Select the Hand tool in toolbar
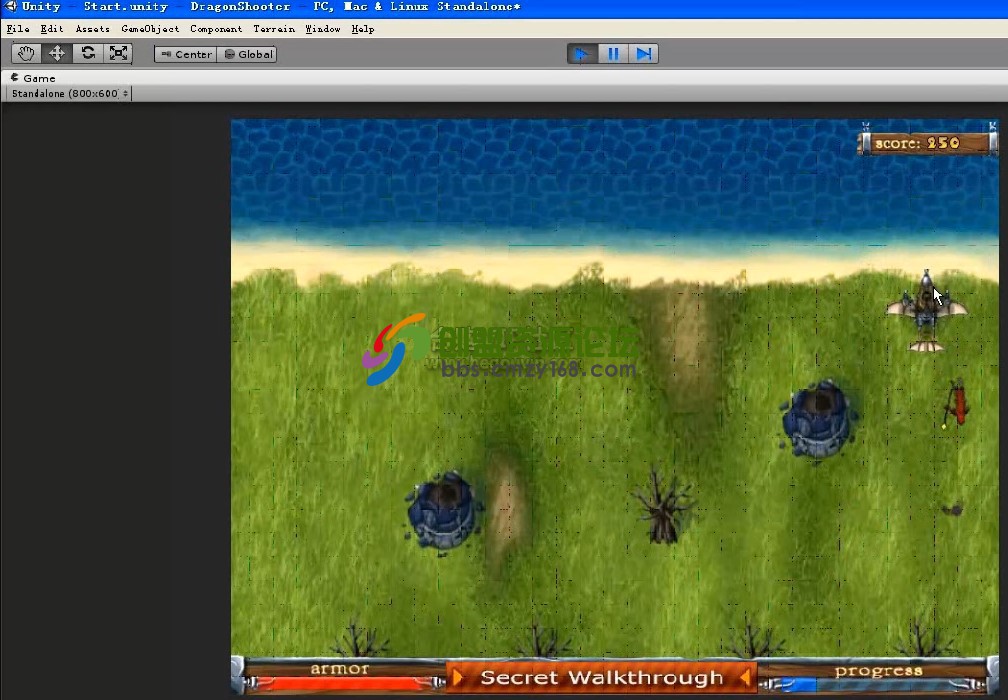Image resolution: width=1008 pixels, height=700 pixels. (x=26, y=53)
